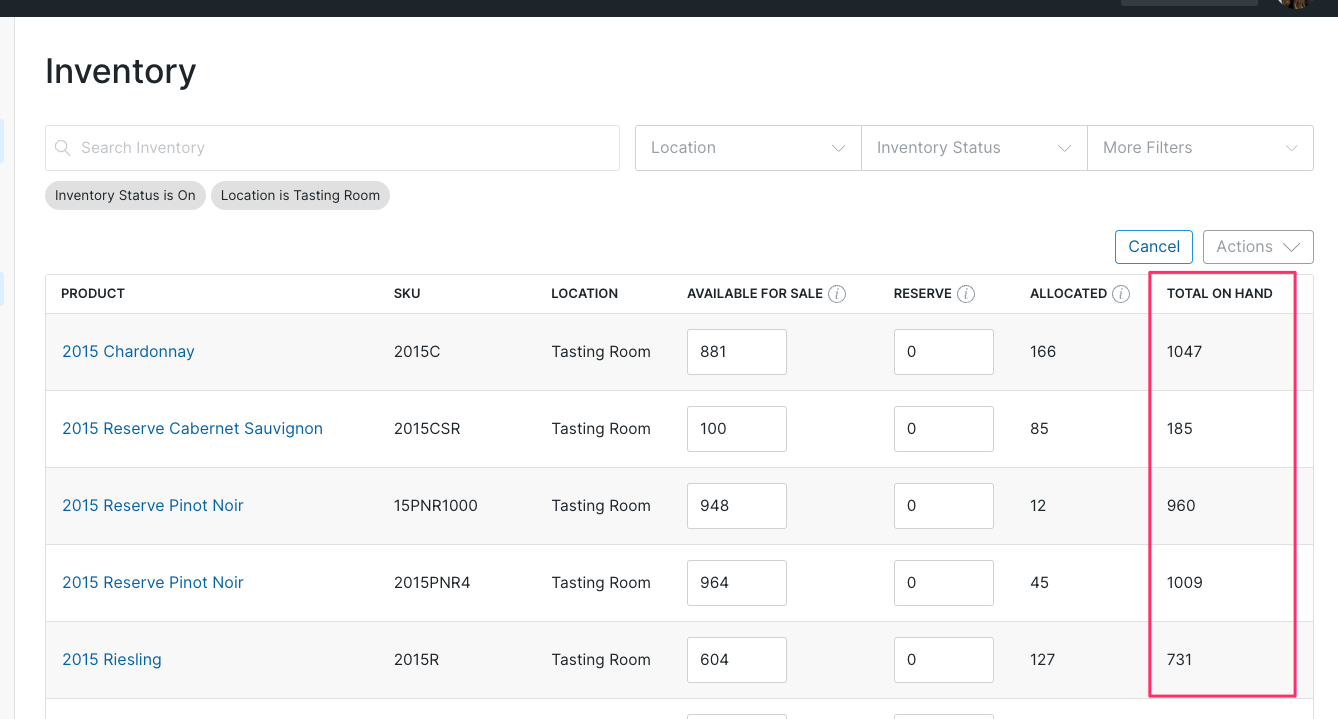This screenshot has height=719, width=1338.
Task: Click the Actions button
Action: (x=1257, y=246)
